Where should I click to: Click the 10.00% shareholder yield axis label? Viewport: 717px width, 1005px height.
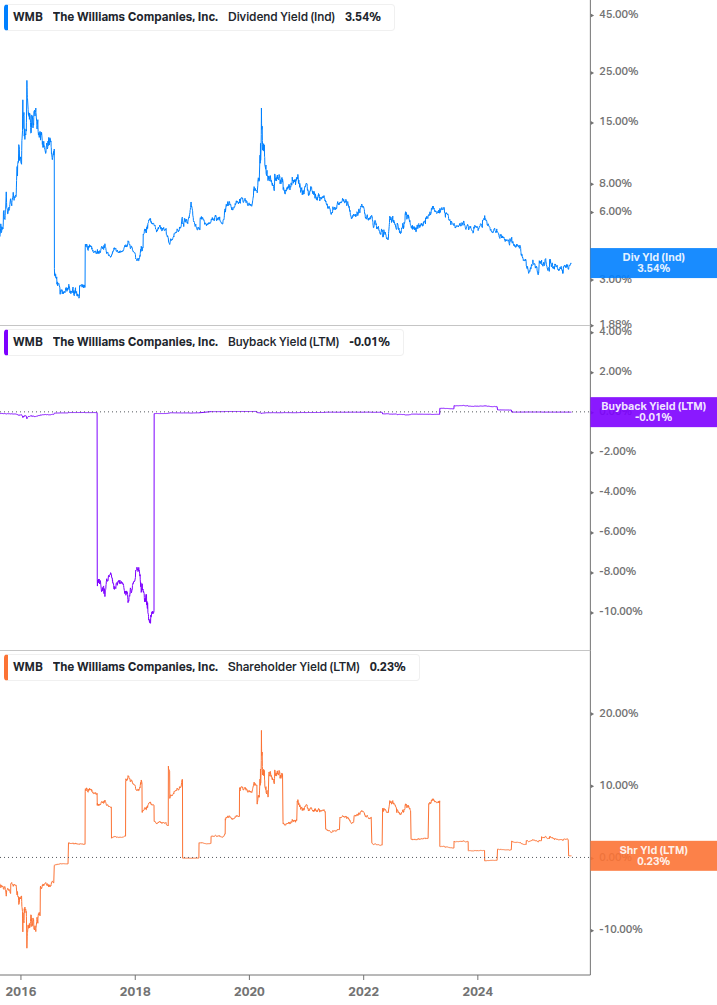[x=618, y=785]
